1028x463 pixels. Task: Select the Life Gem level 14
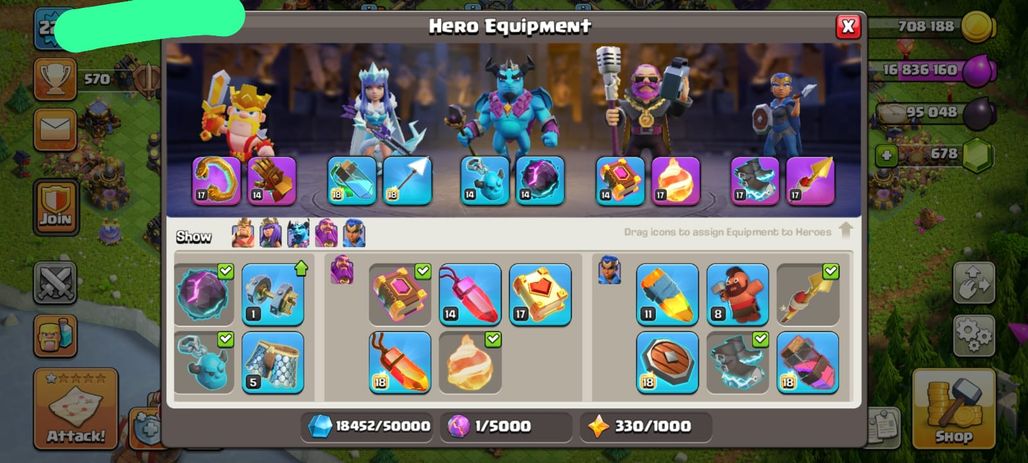click(x=470, y=294)
